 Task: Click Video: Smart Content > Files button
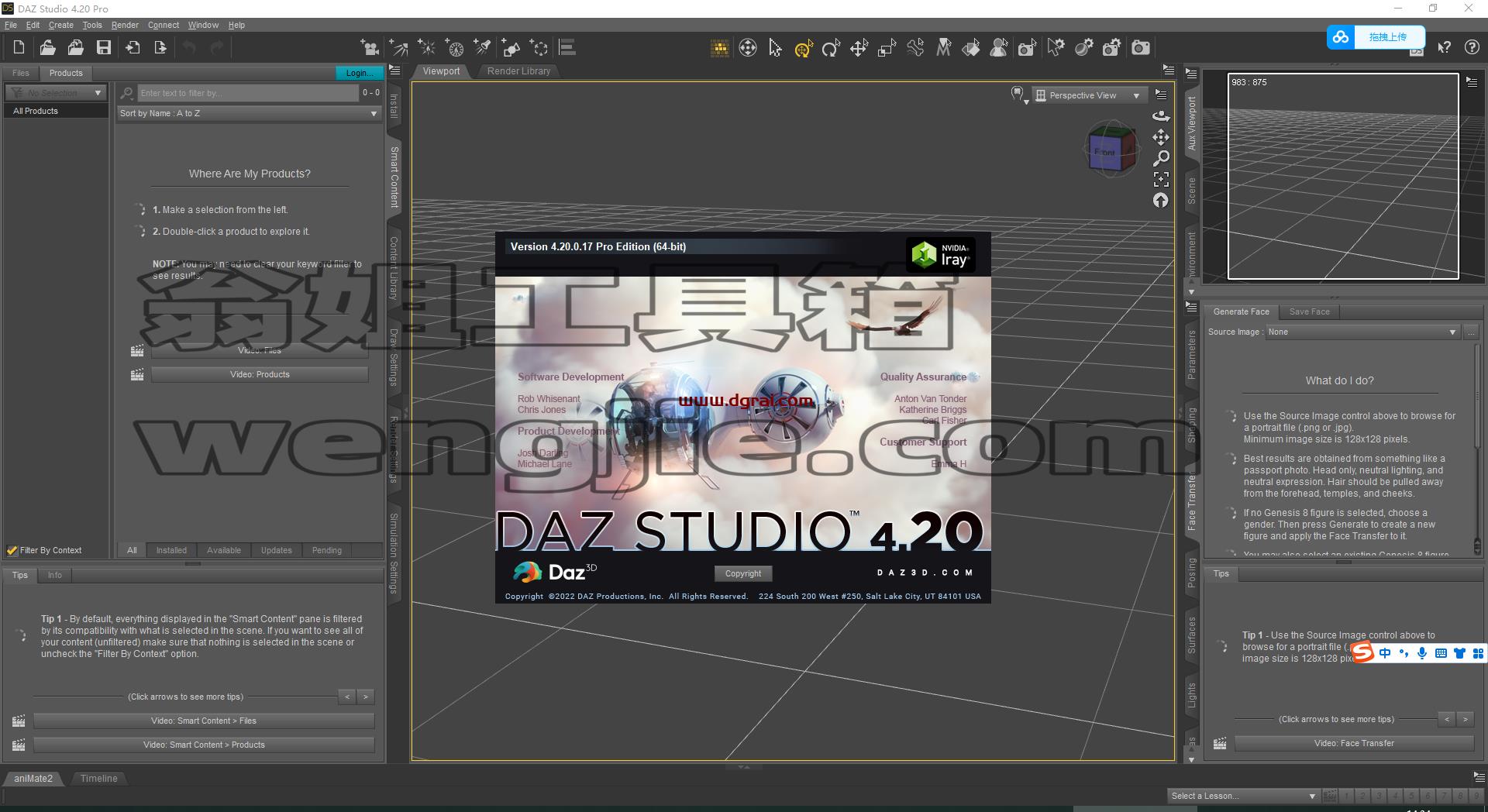click(x=204, y=721)
